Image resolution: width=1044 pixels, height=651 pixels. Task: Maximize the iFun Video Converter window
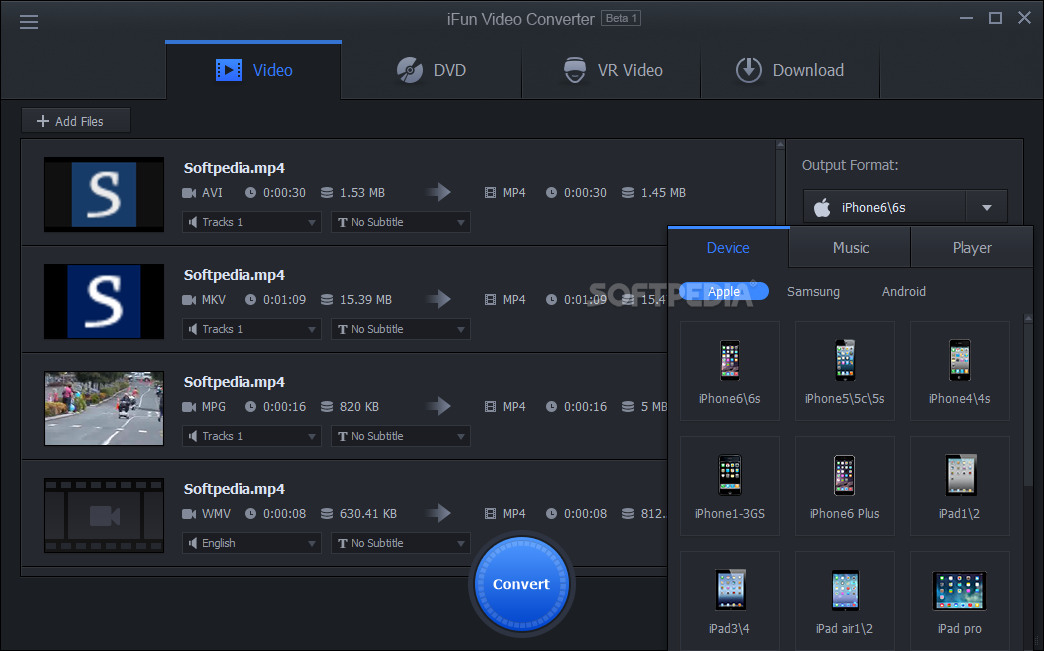(995, 18)
